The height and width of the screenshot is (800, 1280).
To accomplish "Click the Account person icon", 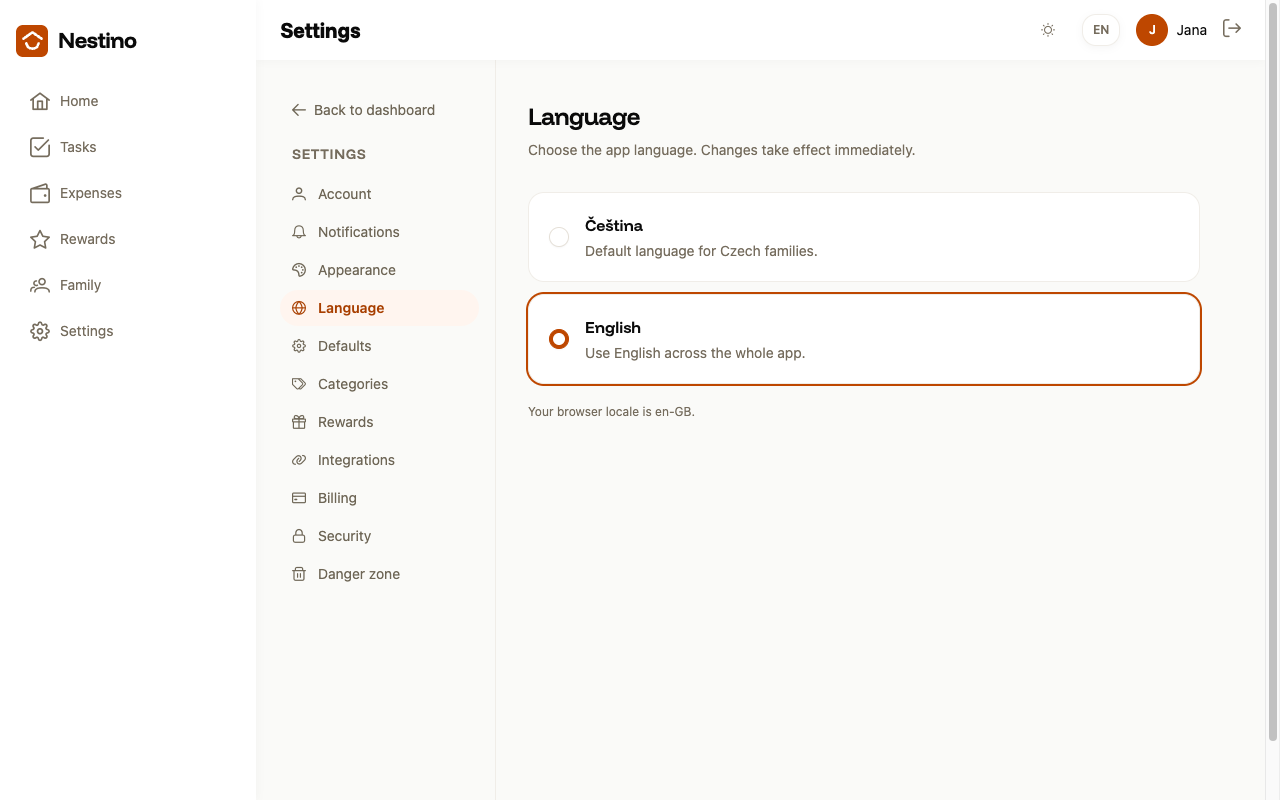I will (299, 194).
